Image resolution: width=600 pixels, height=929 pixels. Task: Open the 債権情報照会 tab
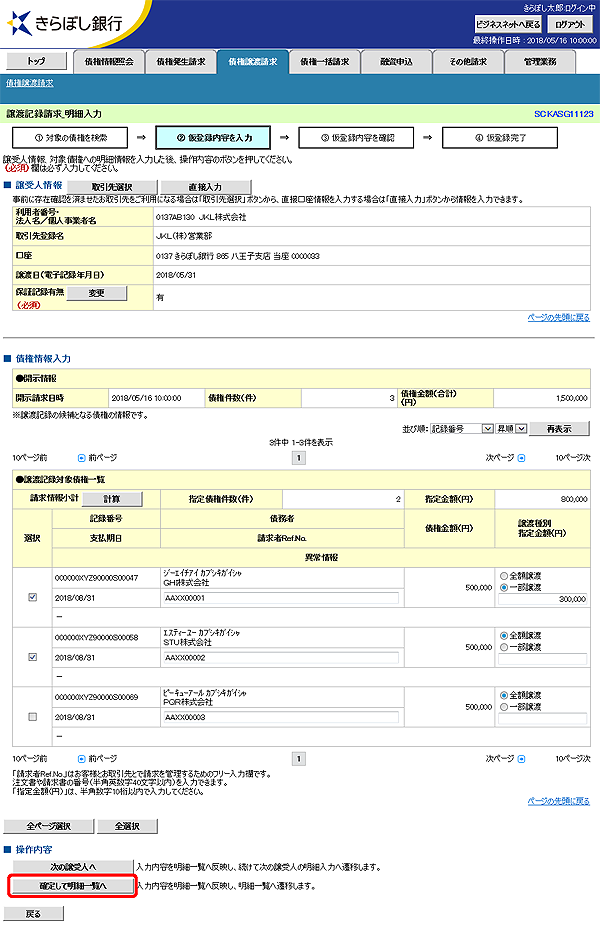(x=109, y=62)
